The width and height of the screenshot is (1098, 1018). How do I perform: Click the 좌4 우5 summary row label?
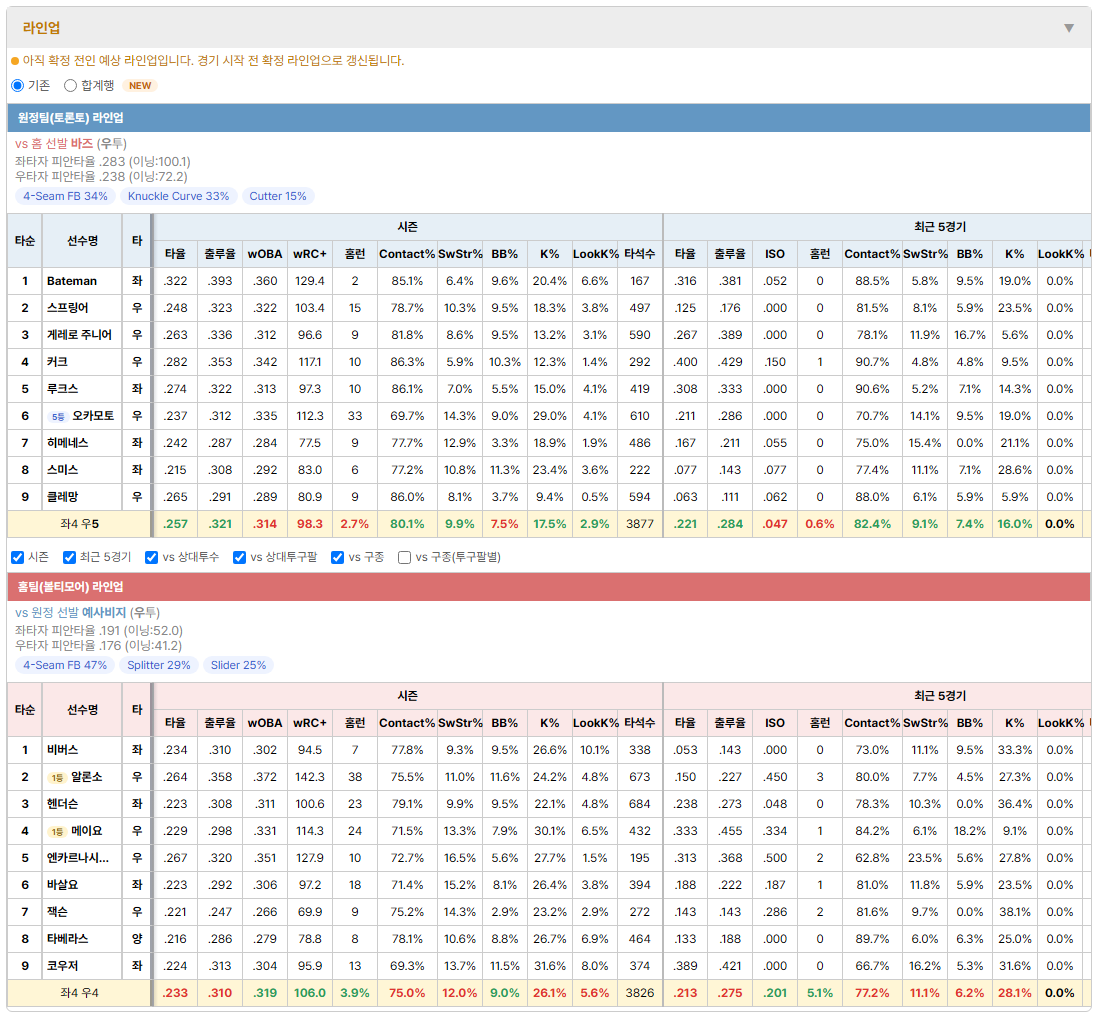tap(79, 524)
